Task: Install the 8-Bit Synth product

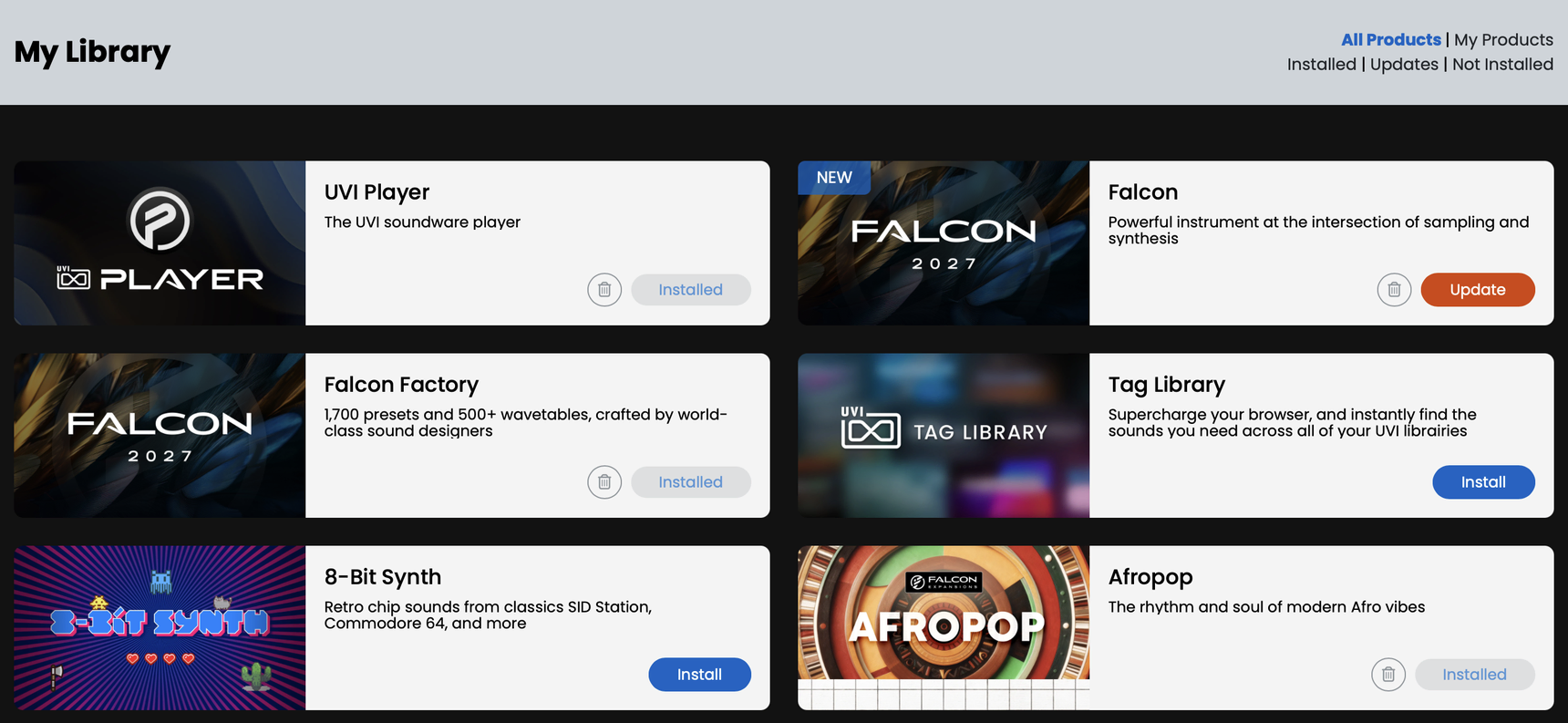Action: [699, 675]
